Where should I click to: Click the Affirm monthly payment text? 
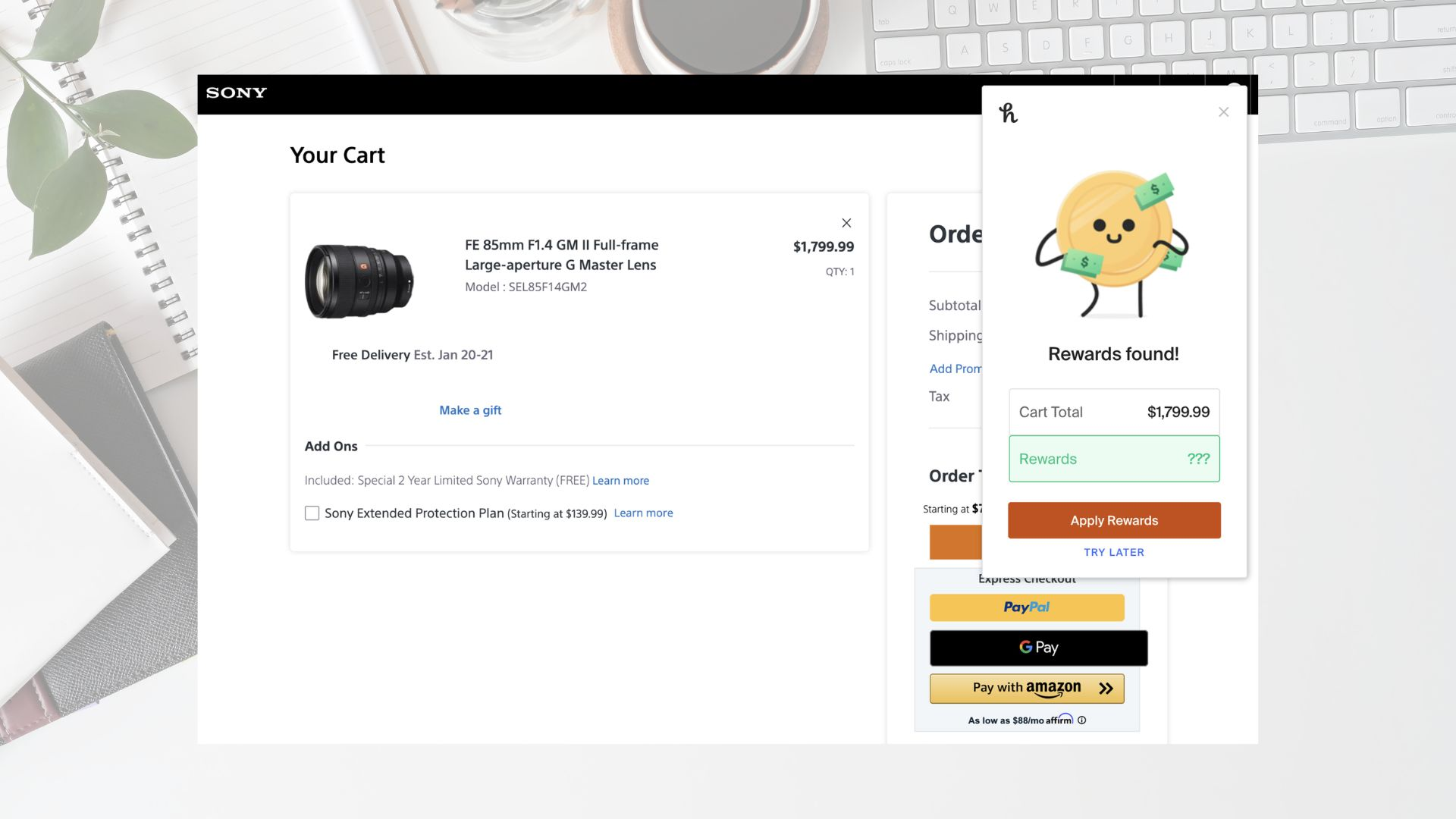point(1020,720)
